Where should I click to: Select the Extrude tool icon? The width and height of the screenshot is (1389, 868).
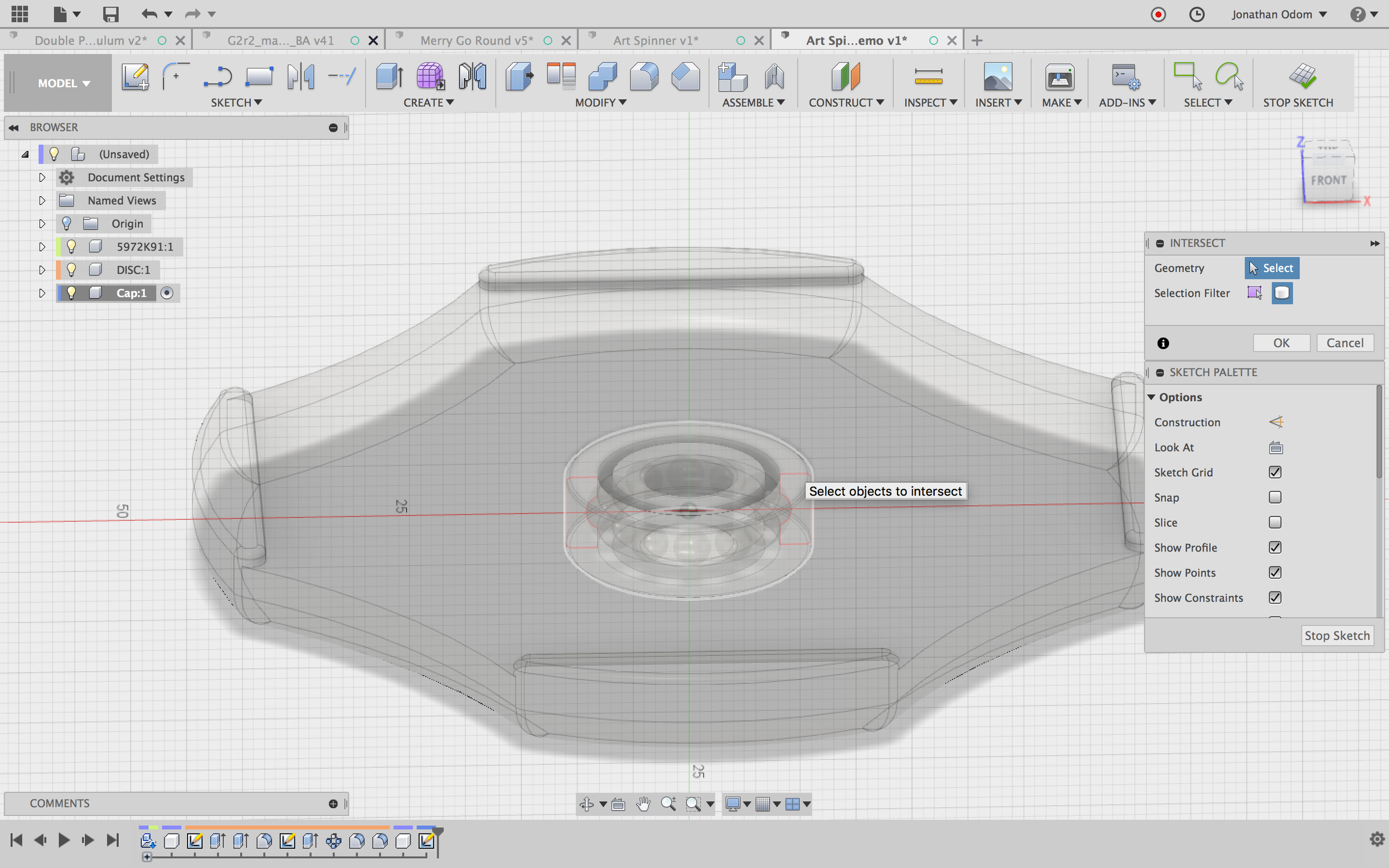(x=389, y=76)
